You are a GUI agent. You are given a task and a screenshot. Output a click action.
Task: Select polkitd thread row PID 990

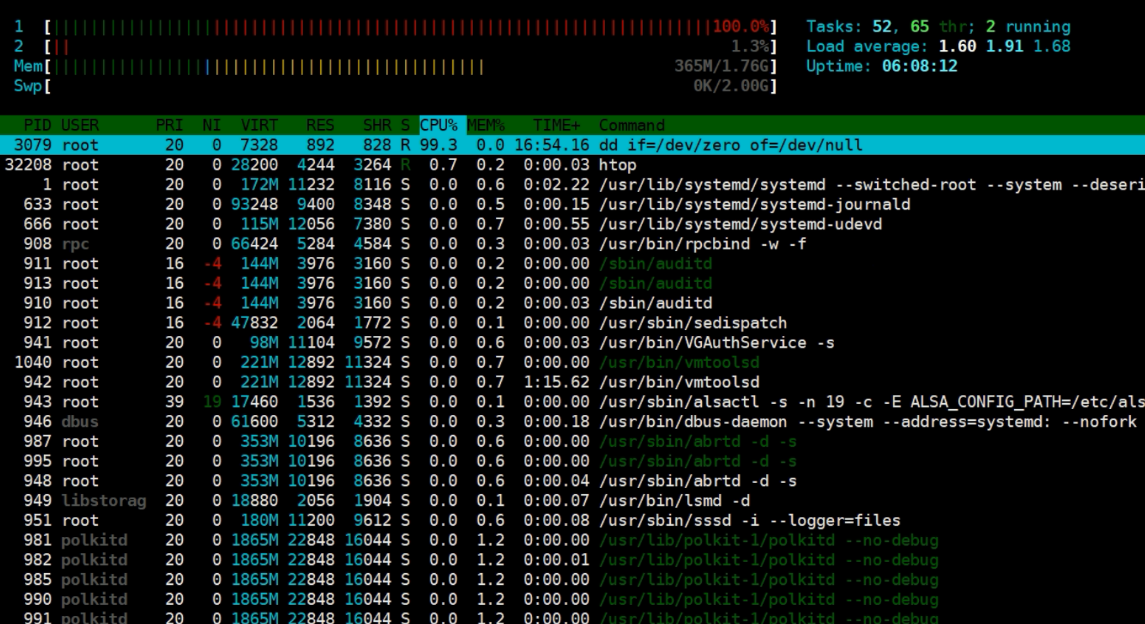[572, 598]
